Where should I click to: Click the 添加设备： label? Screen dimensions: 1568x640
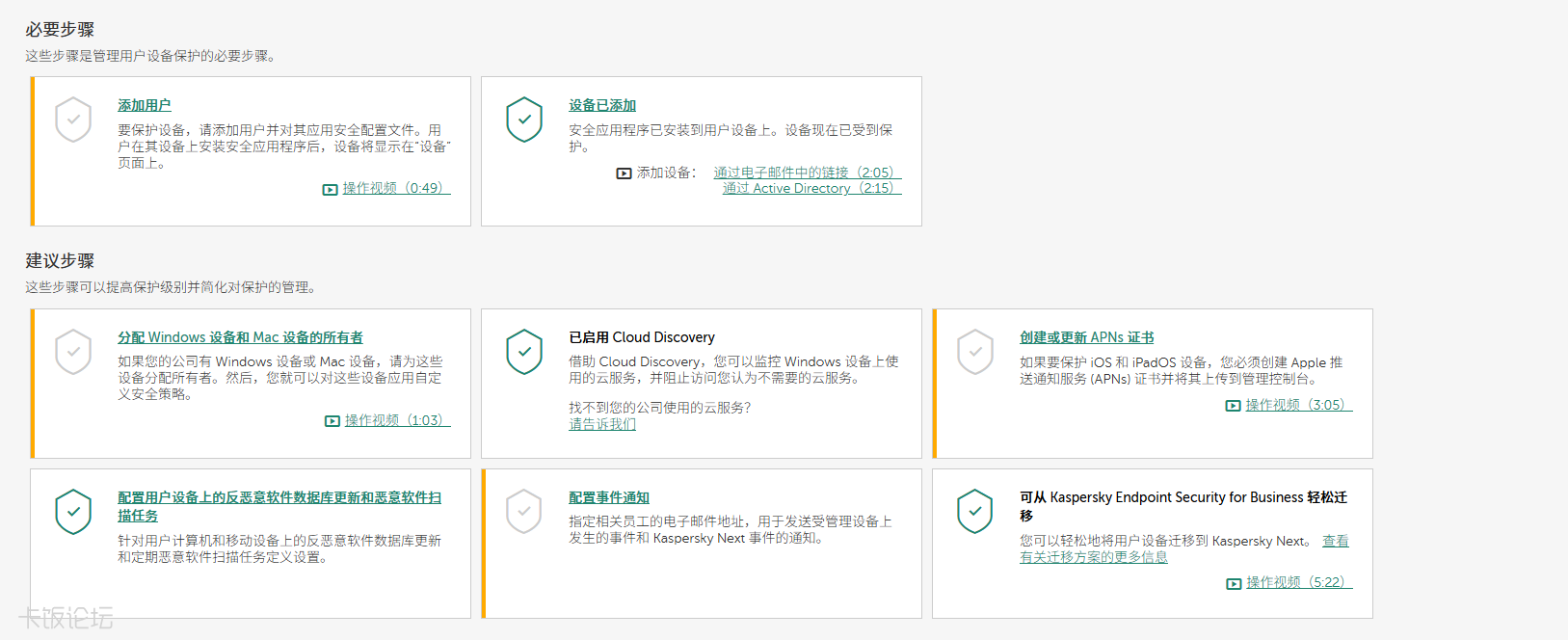point(667,173)
